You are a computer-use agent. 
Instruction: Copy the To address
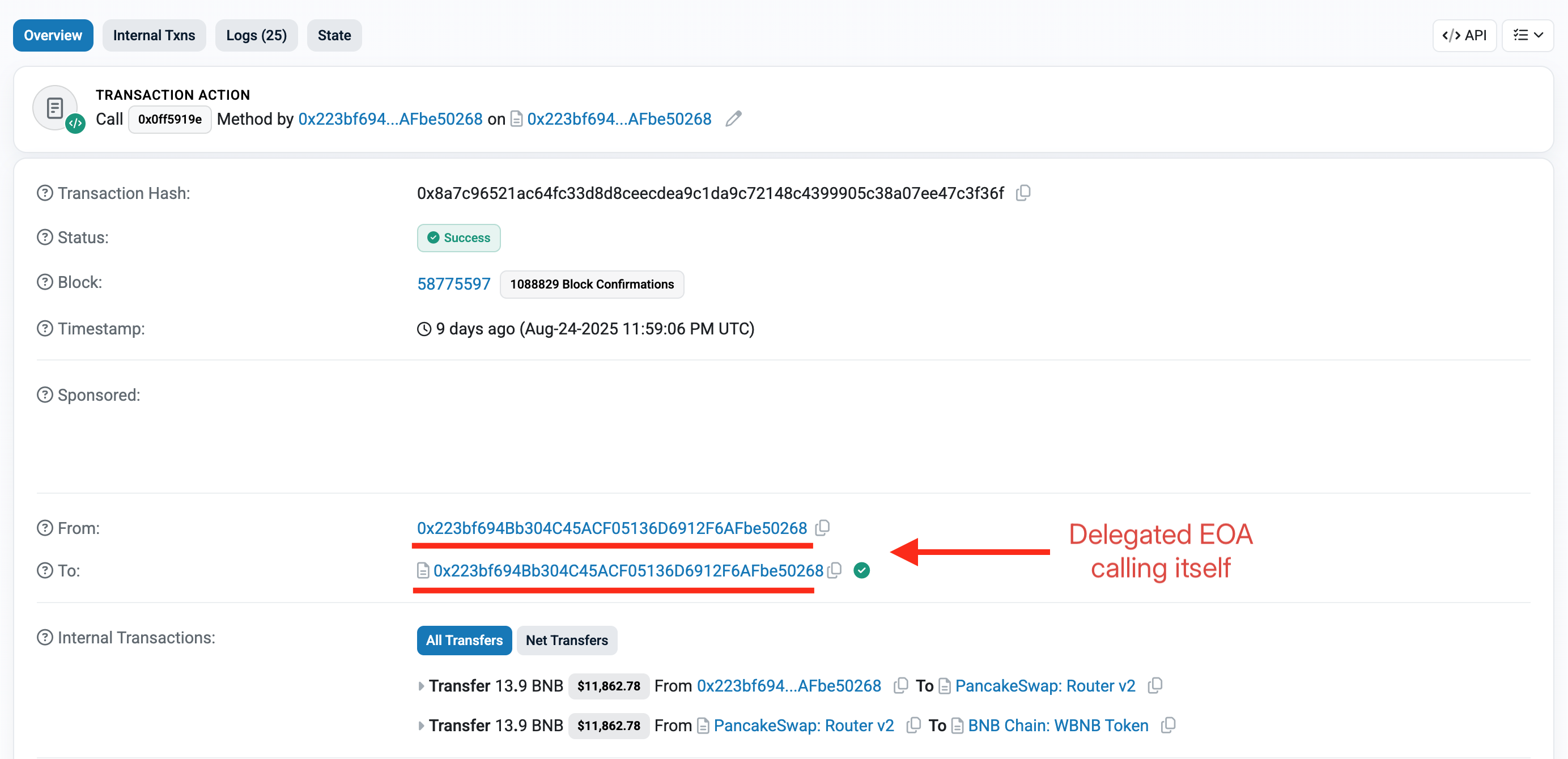point(835,570)
